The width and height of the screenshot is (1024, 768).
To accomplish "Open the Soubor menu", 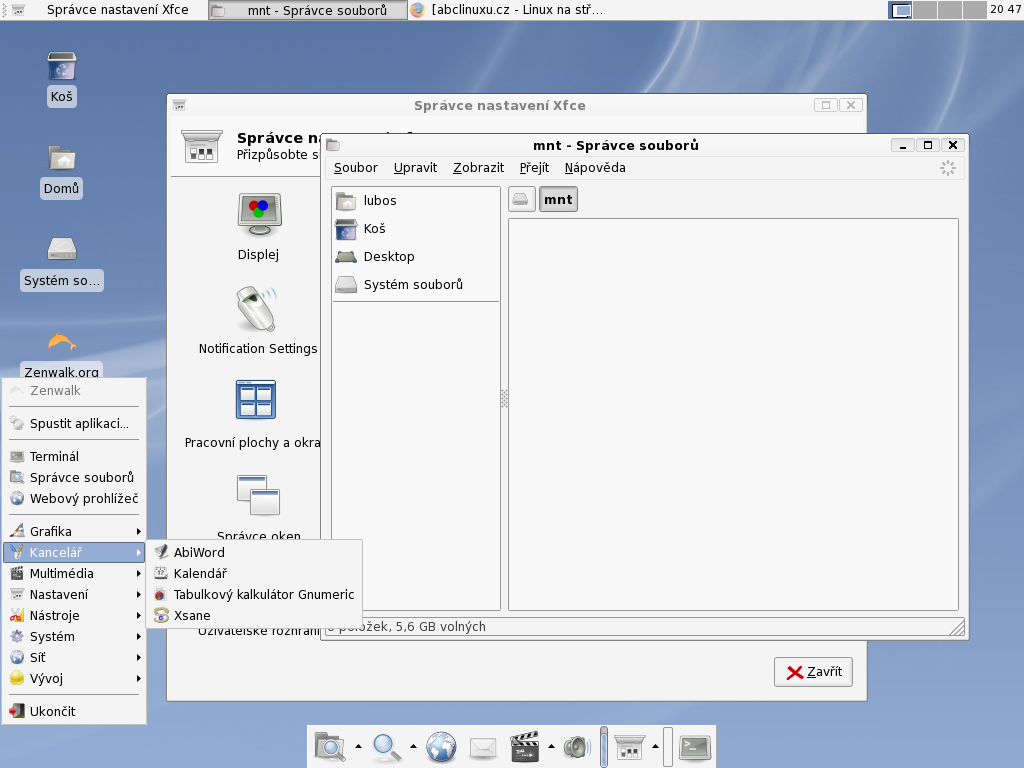I will (x=356, y=168).
